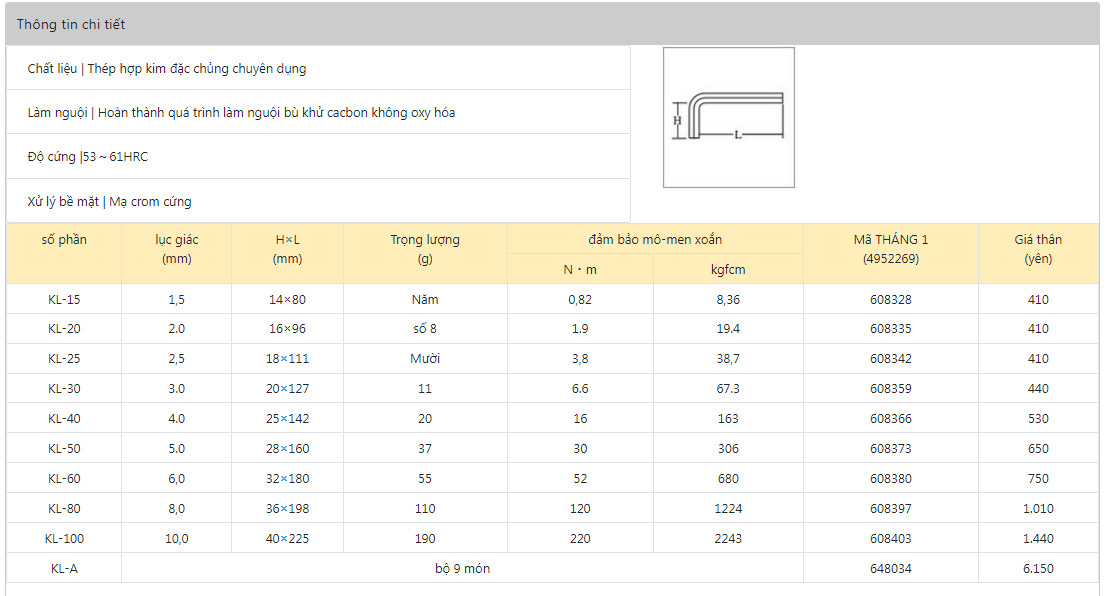The height and width of the screenshot is (596, 1109).
Task: Click product code 608359 in the table
Action: pyautogui.click(x=890, y=389)
